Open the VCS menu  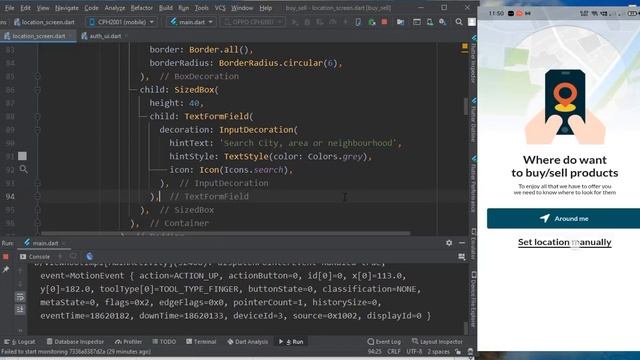220,8
